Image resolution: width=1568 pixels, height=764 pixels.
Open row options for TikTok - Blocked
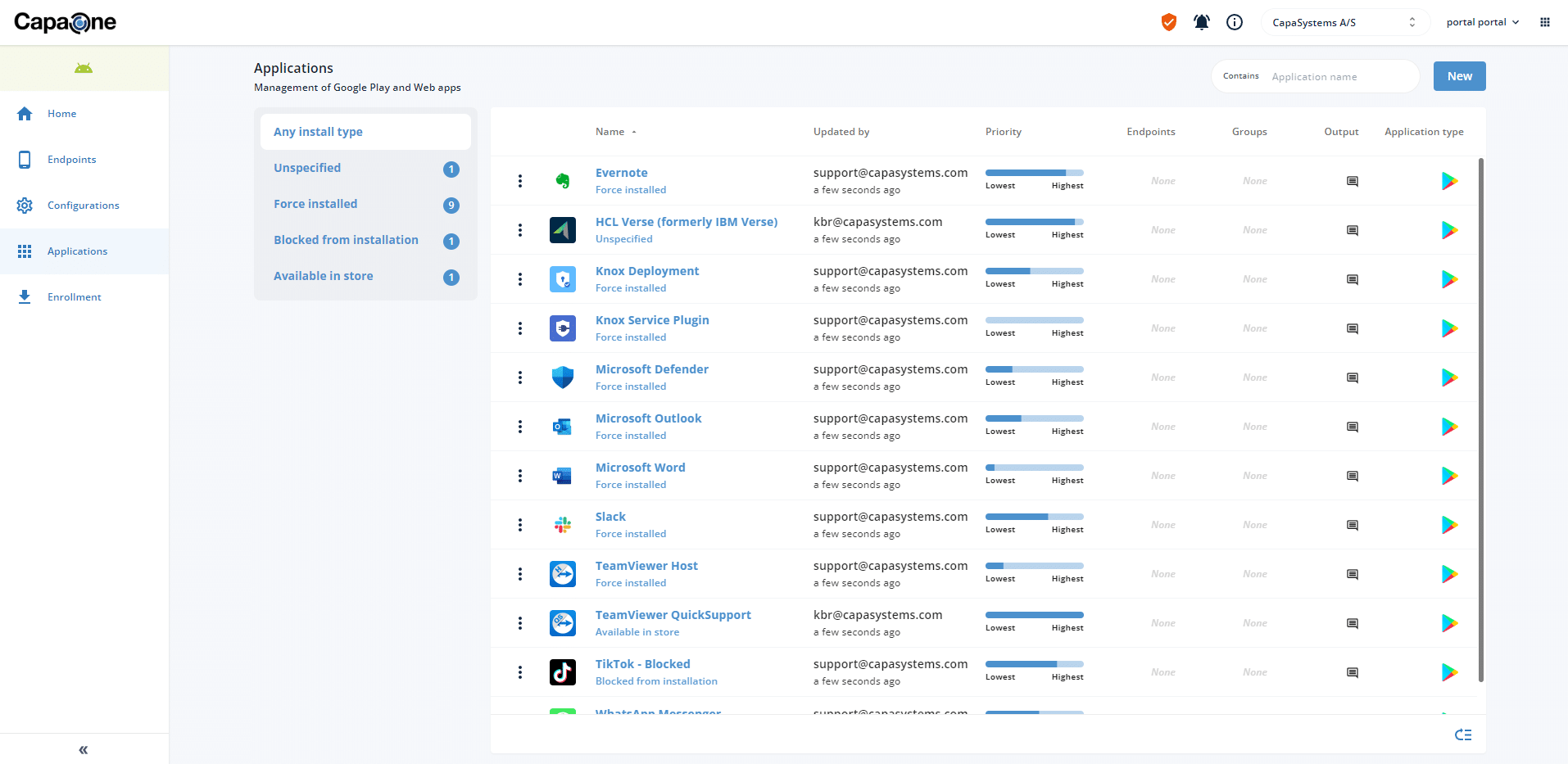click(x=520, y=672)
